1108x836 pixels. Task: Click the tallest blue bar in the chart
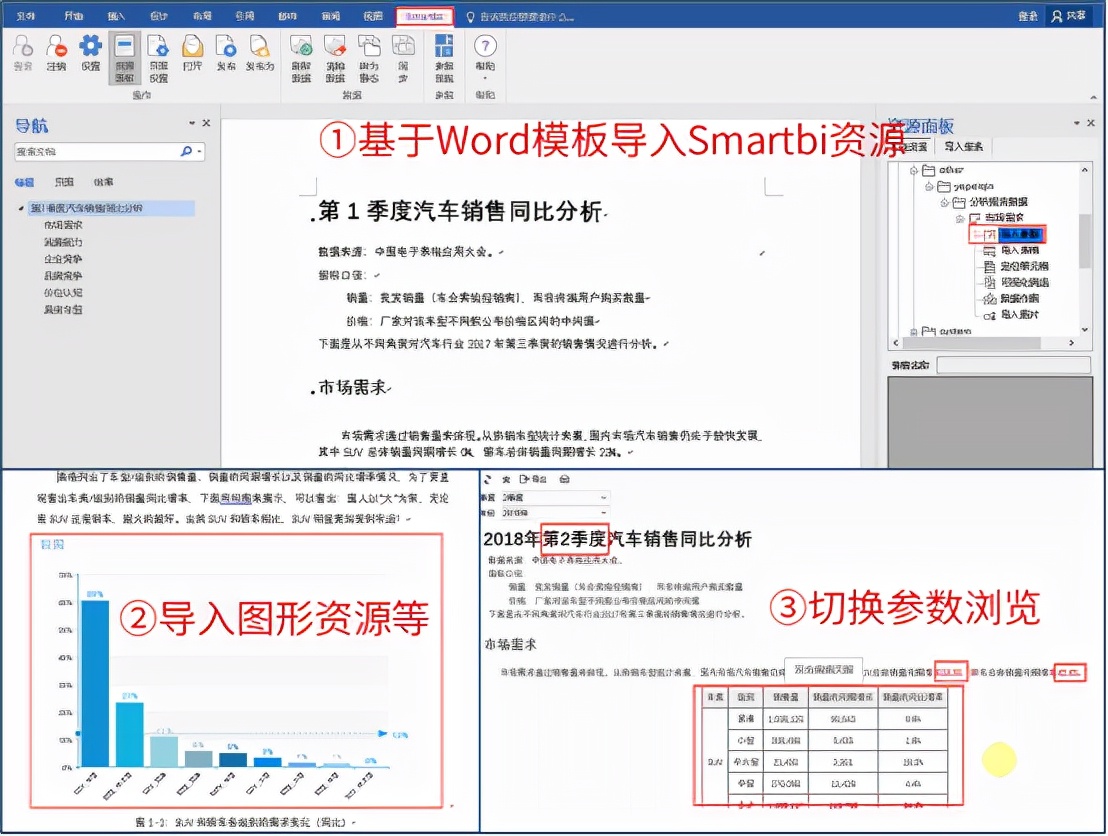(x=95, y=683)
